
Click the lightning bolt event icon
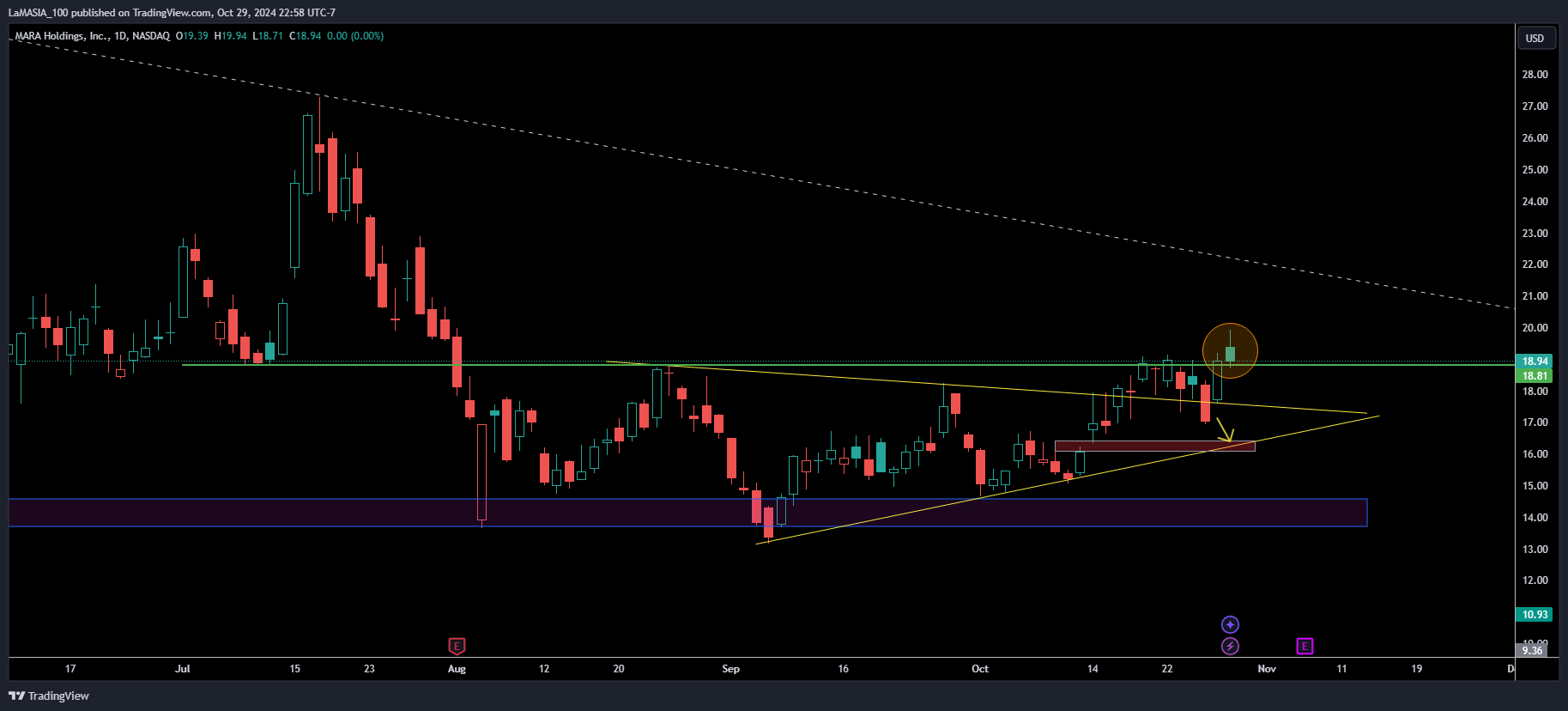tap(1230, 646)
